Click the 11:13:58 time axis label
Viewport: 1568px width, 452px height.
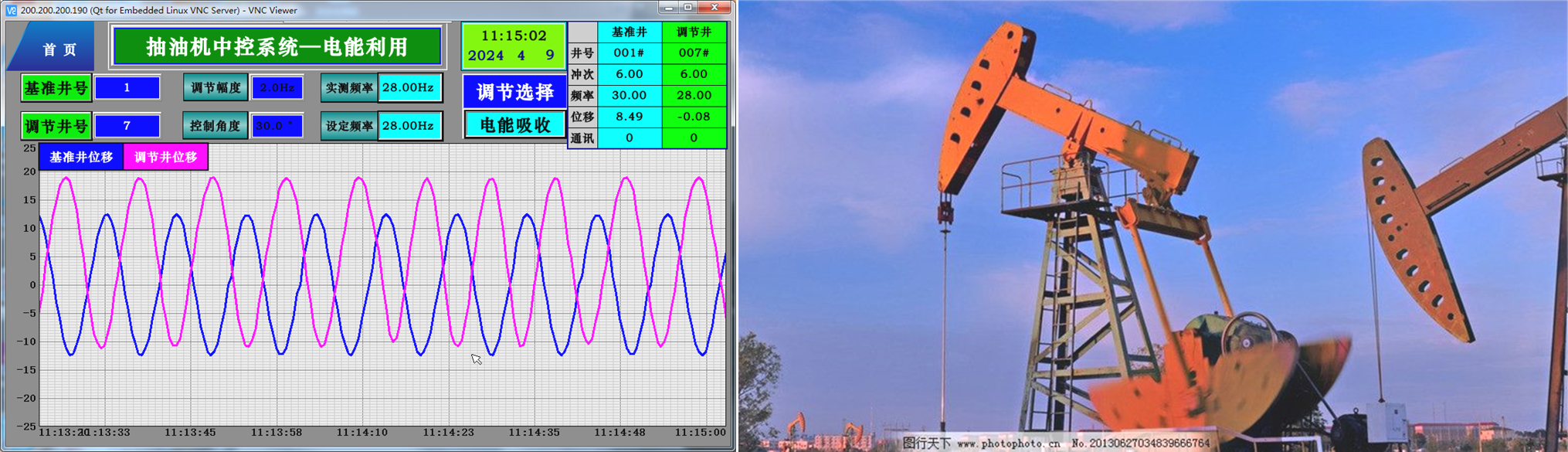pos(277,433)
